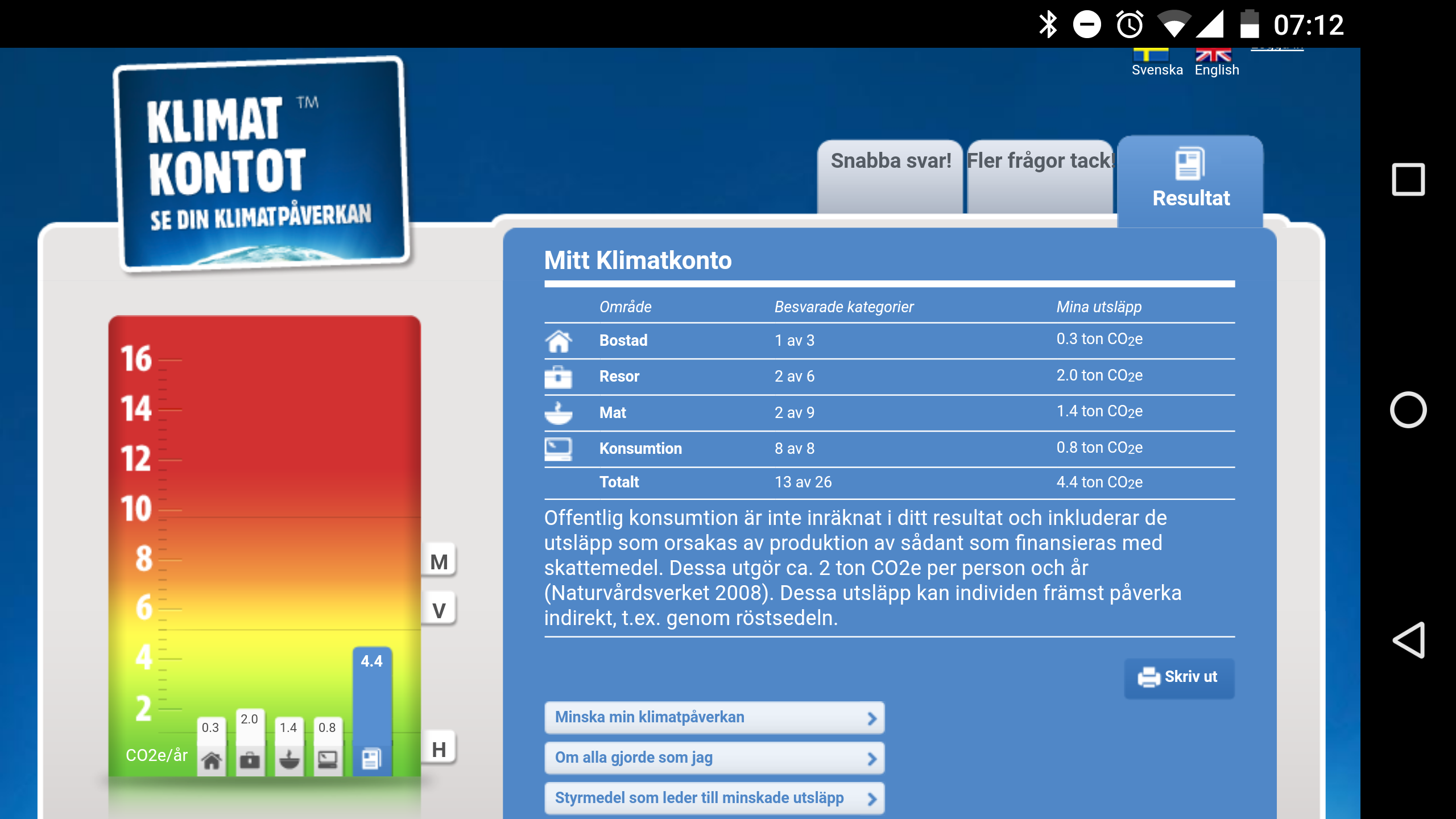Click the suitcase icon in the chart
Screen dimensions: 1456x819
[250, 760]
